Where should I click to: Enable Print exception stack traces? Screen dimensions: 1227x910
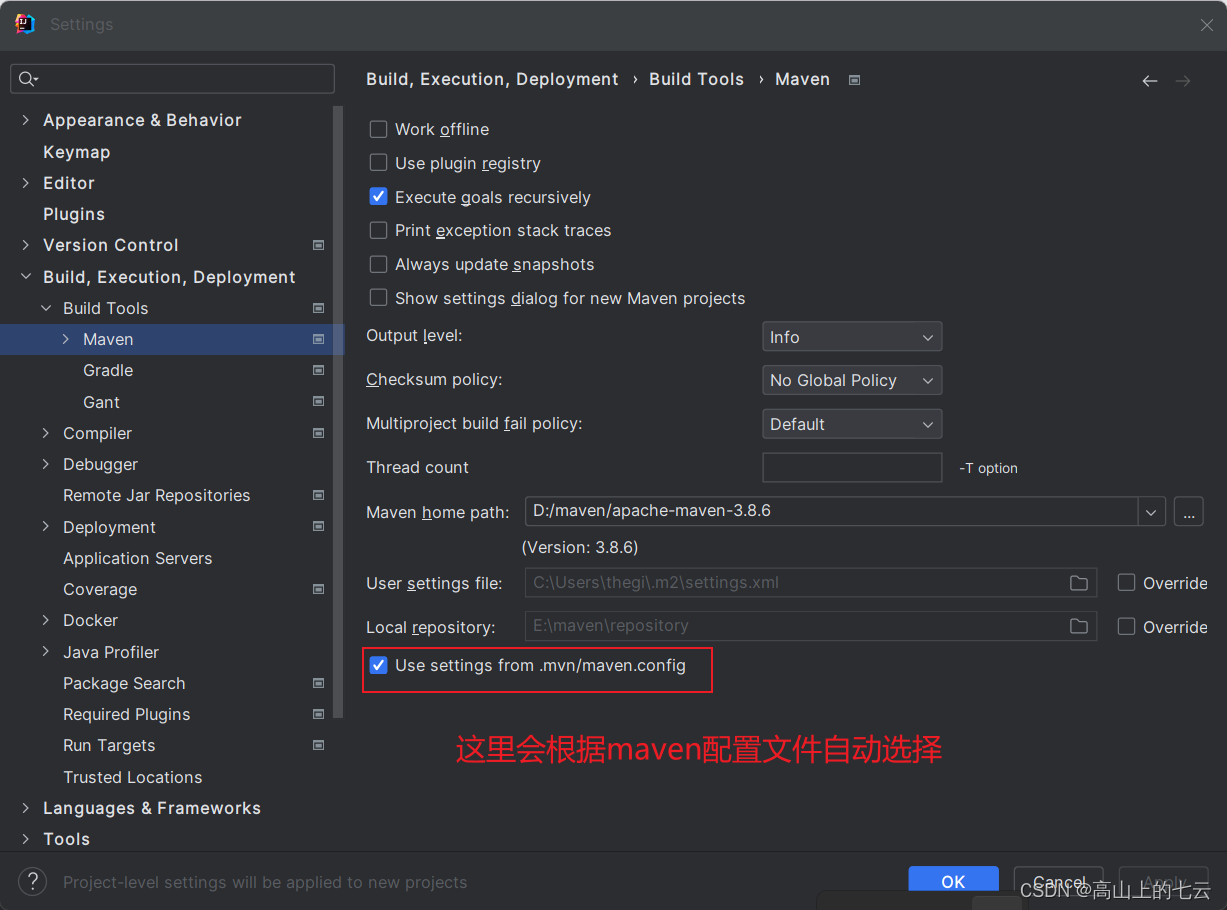click(378, 230)
